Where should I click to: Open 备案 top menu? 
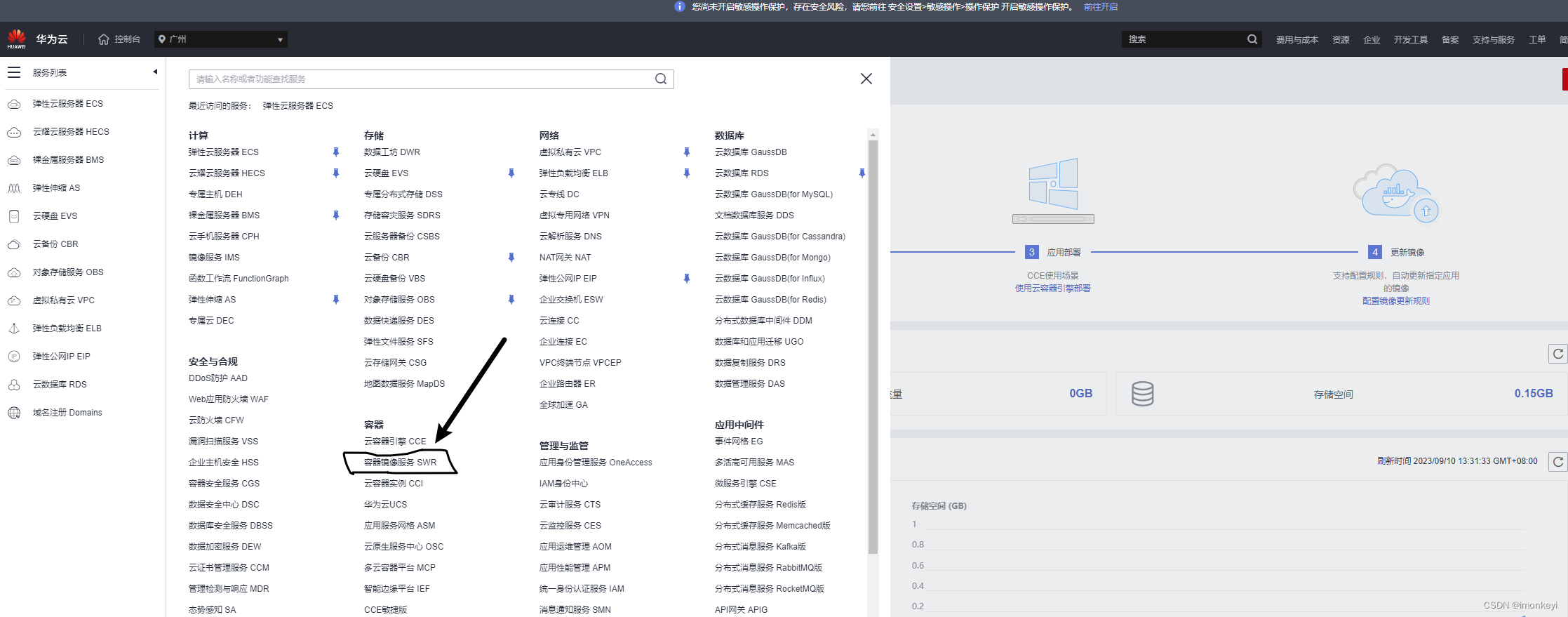pyautogui.click(x=1450, y=40)
